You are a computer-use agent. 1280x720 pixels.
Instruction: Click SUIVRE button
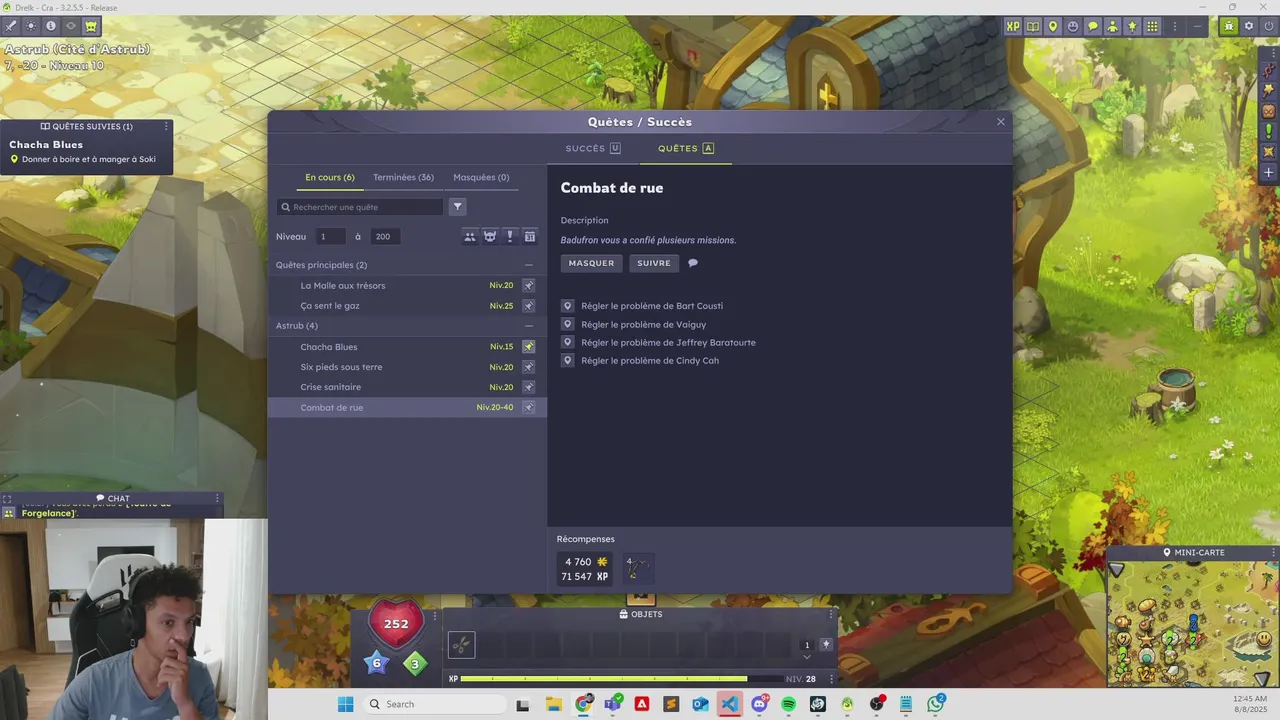pos(654,263)
